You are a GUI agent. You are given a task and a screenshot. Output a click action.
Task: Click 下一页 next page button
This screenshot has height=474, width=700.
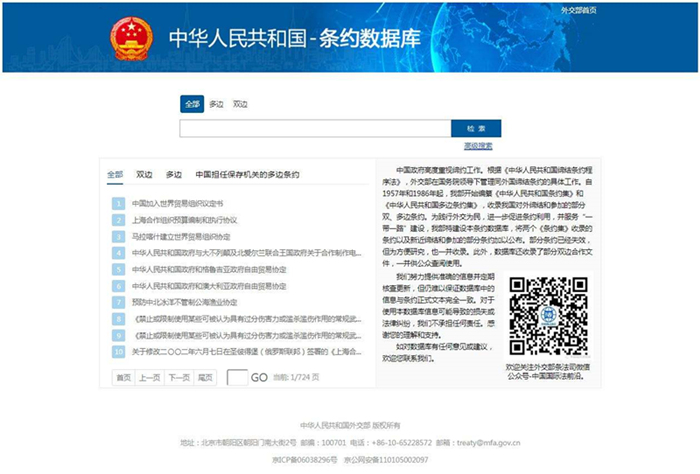tap(179, 378)
